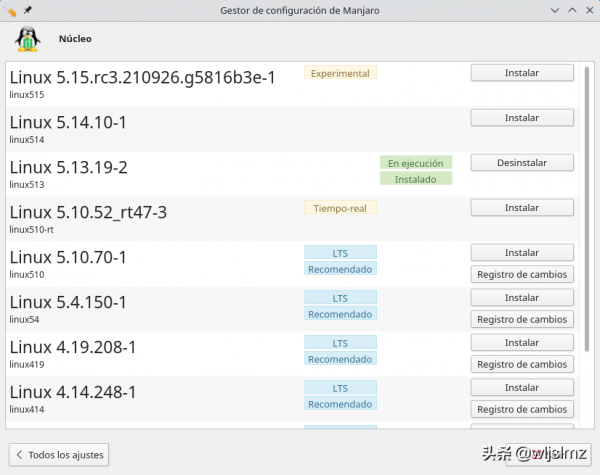
Task: Click the Manjaro settings app icon in title bar
Action: [10, 10]
